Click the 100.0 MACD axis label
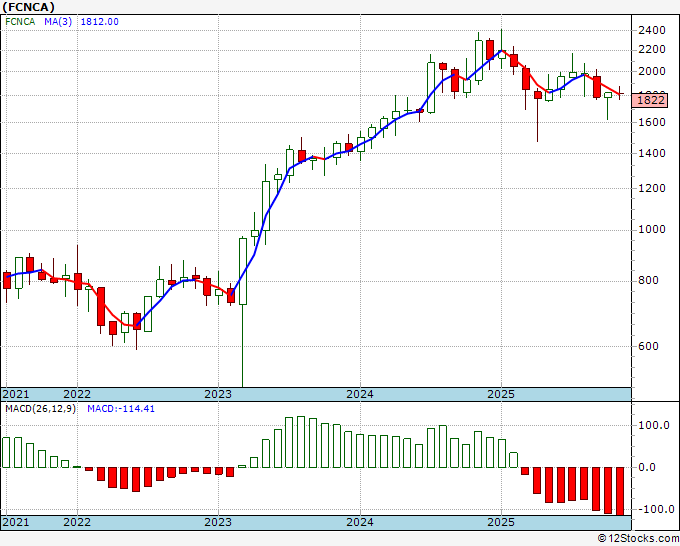The width and height of the screenshot is (680, 546). point(654,425)
